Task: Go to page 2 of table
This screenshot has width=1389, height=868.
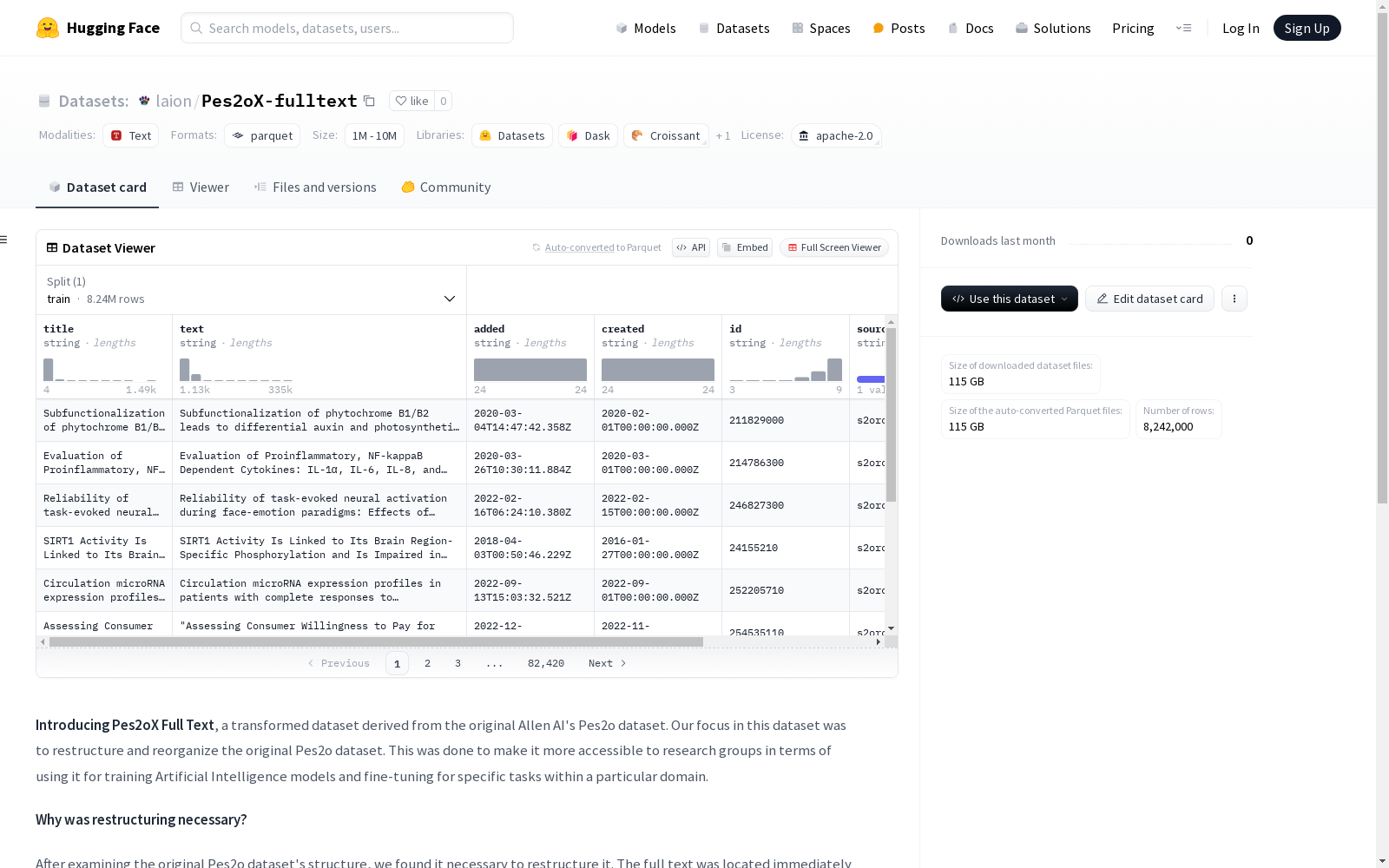Action: (427, 663)
